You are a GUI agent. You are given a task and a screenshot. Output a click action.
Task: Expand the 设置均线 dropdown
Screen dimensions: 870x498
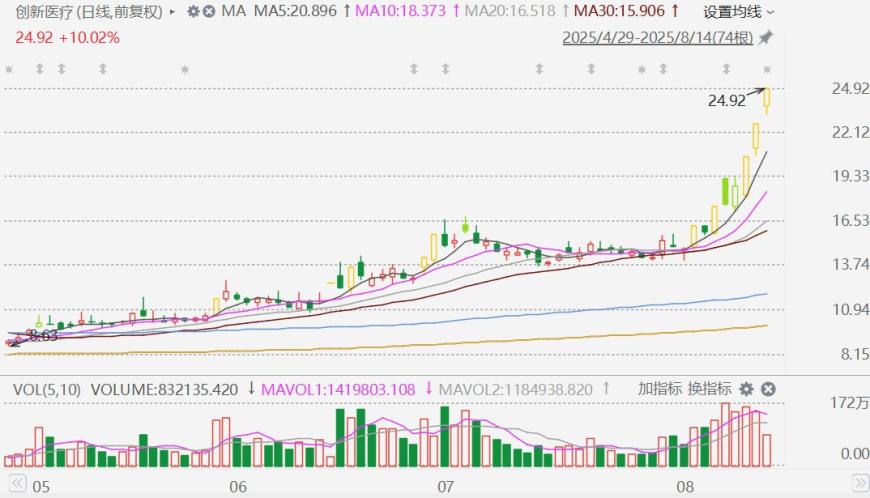pyautogui.click(x=738, y=12)
